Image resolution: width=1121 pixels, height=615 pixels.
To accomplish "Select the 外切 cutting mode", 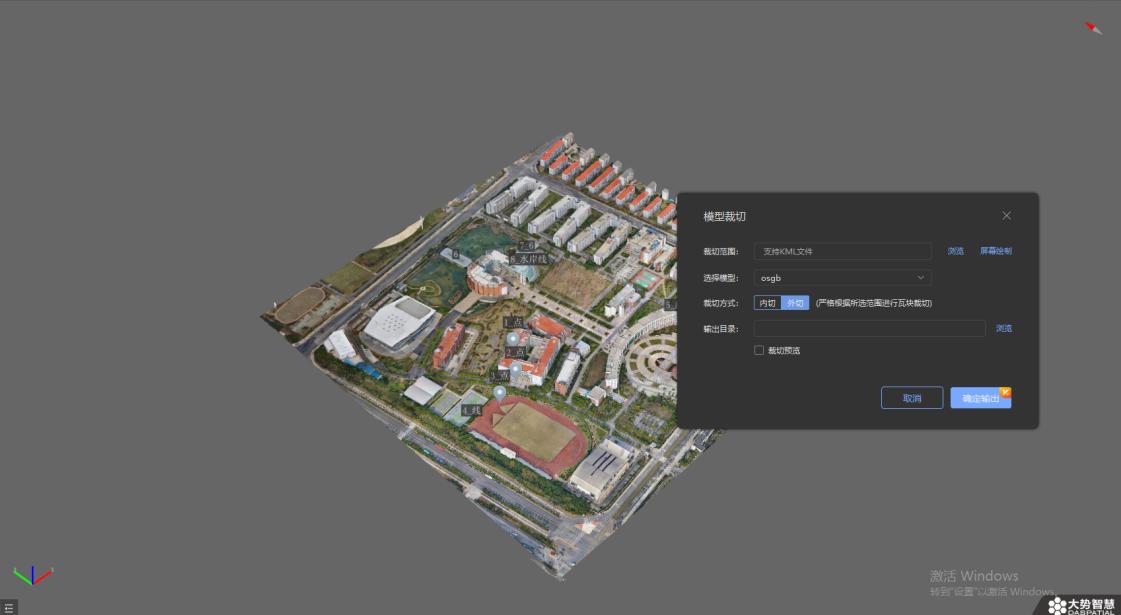I will 795,303.
